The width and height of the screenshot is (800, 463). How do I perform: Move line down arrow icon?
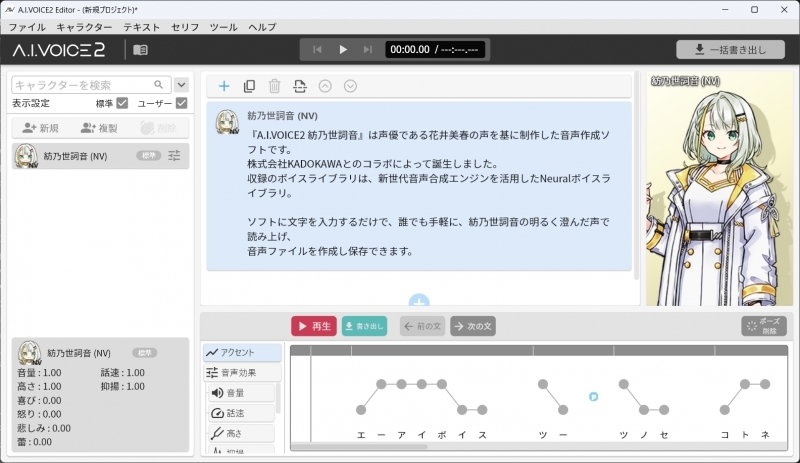350,86
